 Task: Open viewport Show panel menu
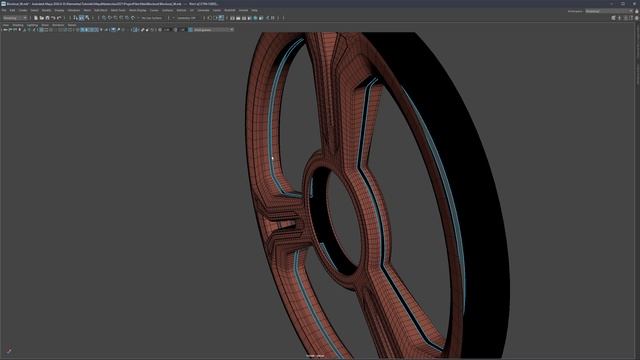[x=45, y=25]
